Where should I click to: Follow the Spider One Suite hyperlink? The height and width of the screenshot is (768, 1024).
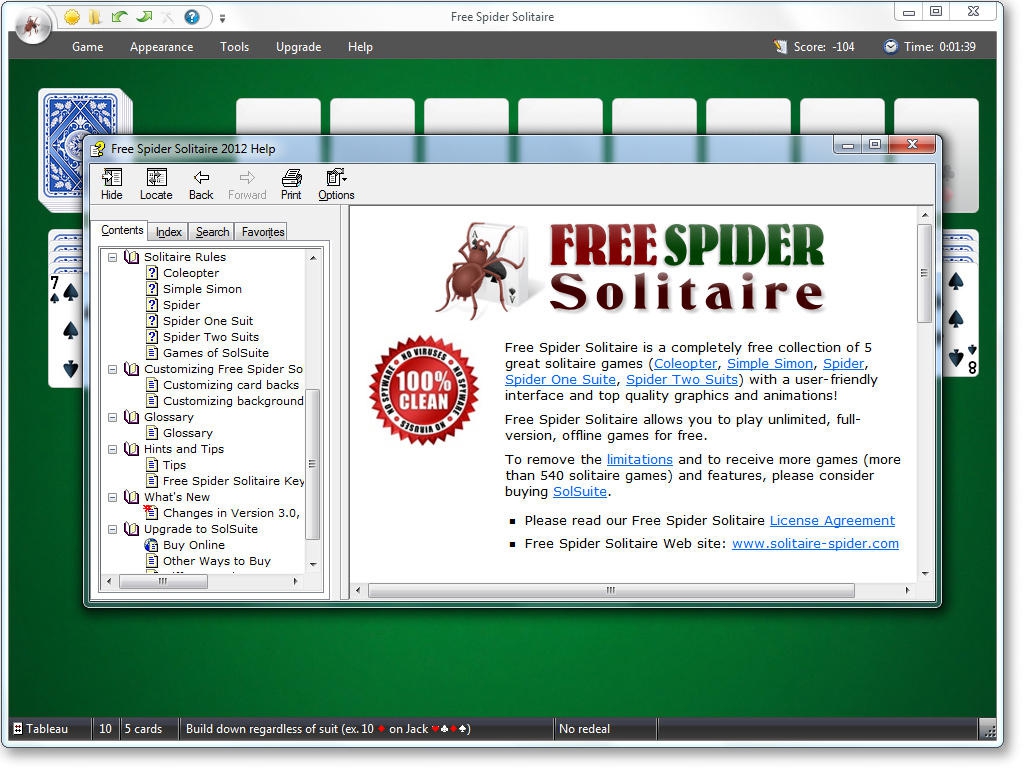point(560,379)
